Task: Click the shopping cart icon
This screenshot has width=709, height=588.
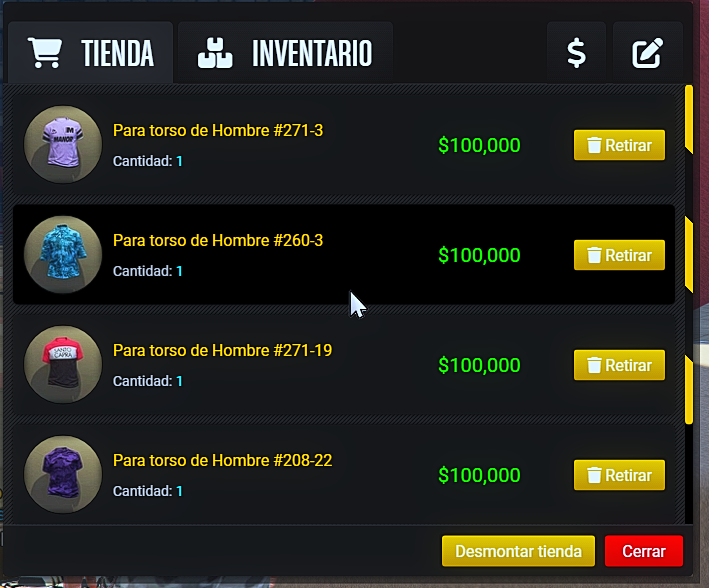Action: [45, 53]
